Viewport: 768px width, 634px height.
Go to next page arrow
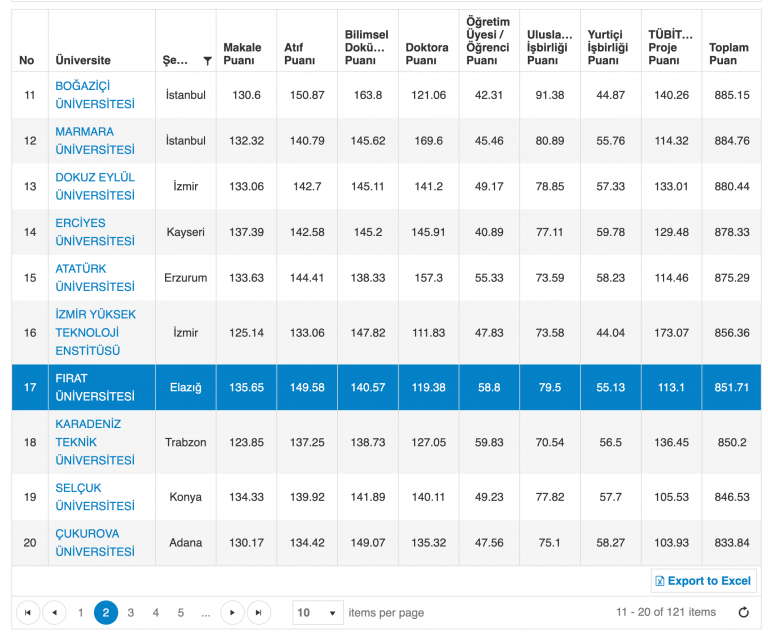tap(232, 612)
